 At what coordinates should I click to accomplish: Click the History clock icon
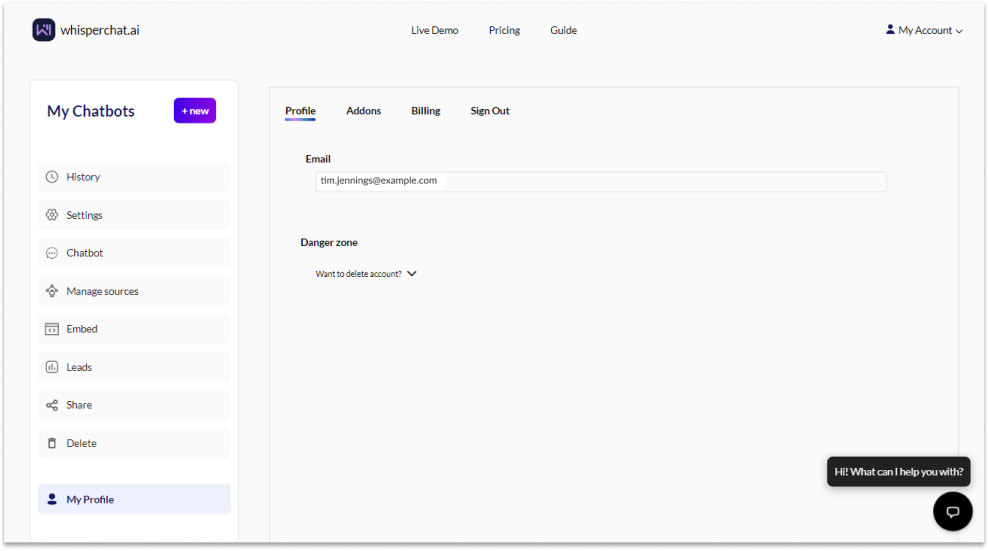pyautogui.click(x=52, y=177)
